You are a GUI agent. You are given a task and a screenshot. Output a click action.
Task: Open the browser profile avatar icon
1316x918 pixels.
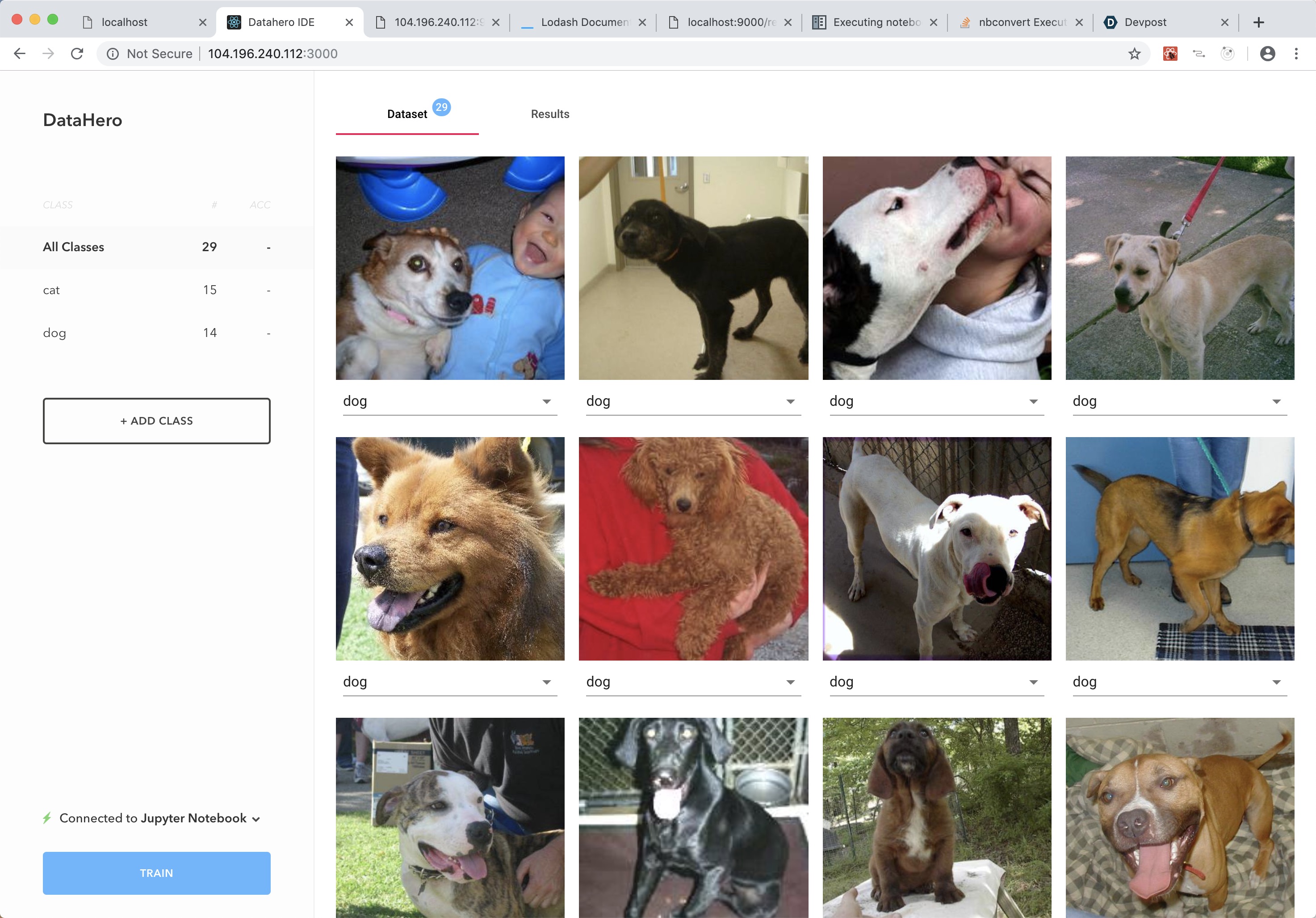1267,54
